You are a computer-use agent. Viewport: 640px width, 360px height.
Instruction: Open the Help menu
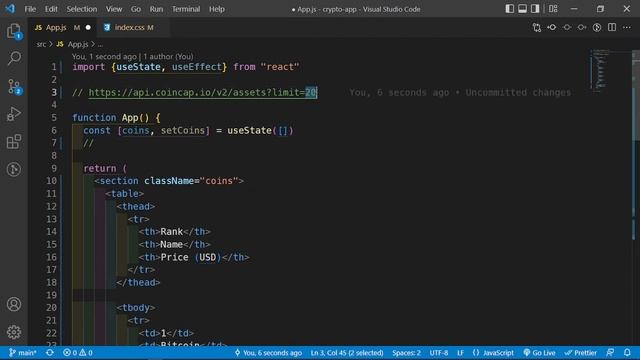217,9
